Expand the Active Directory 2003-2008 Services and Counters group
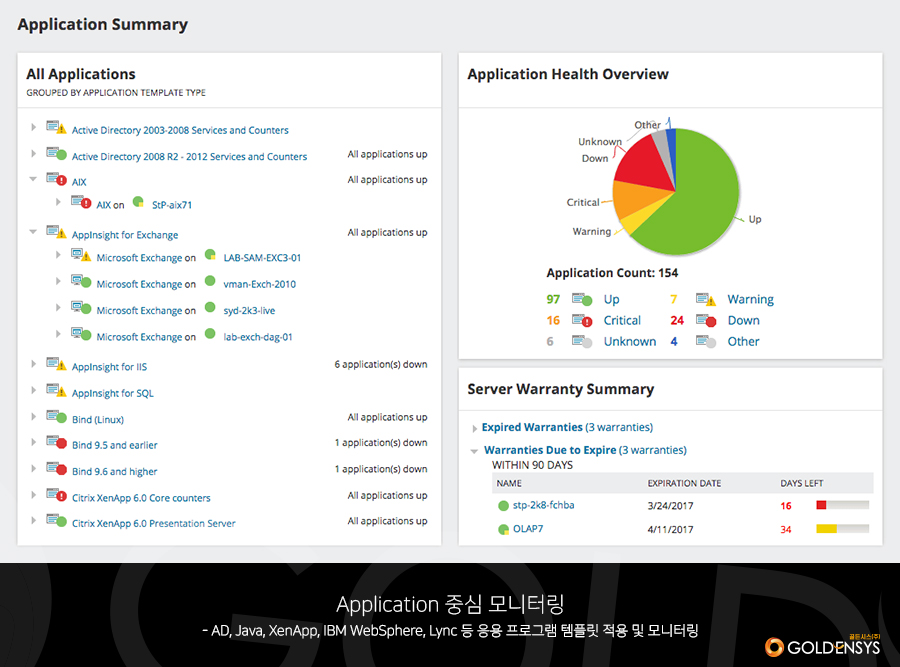 [33, 127]
